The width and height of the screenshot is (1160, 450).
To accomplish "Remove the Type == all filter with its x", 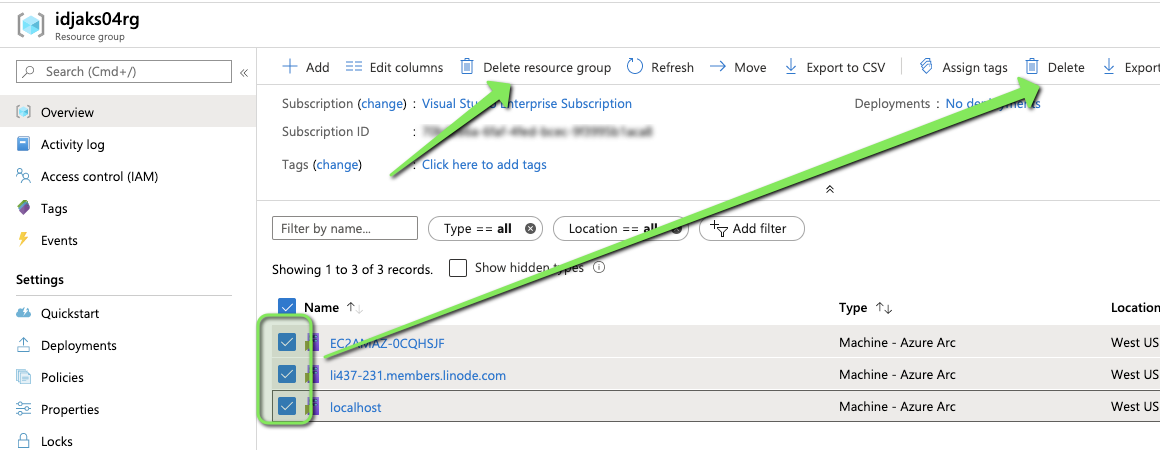I will click(530, 229).
